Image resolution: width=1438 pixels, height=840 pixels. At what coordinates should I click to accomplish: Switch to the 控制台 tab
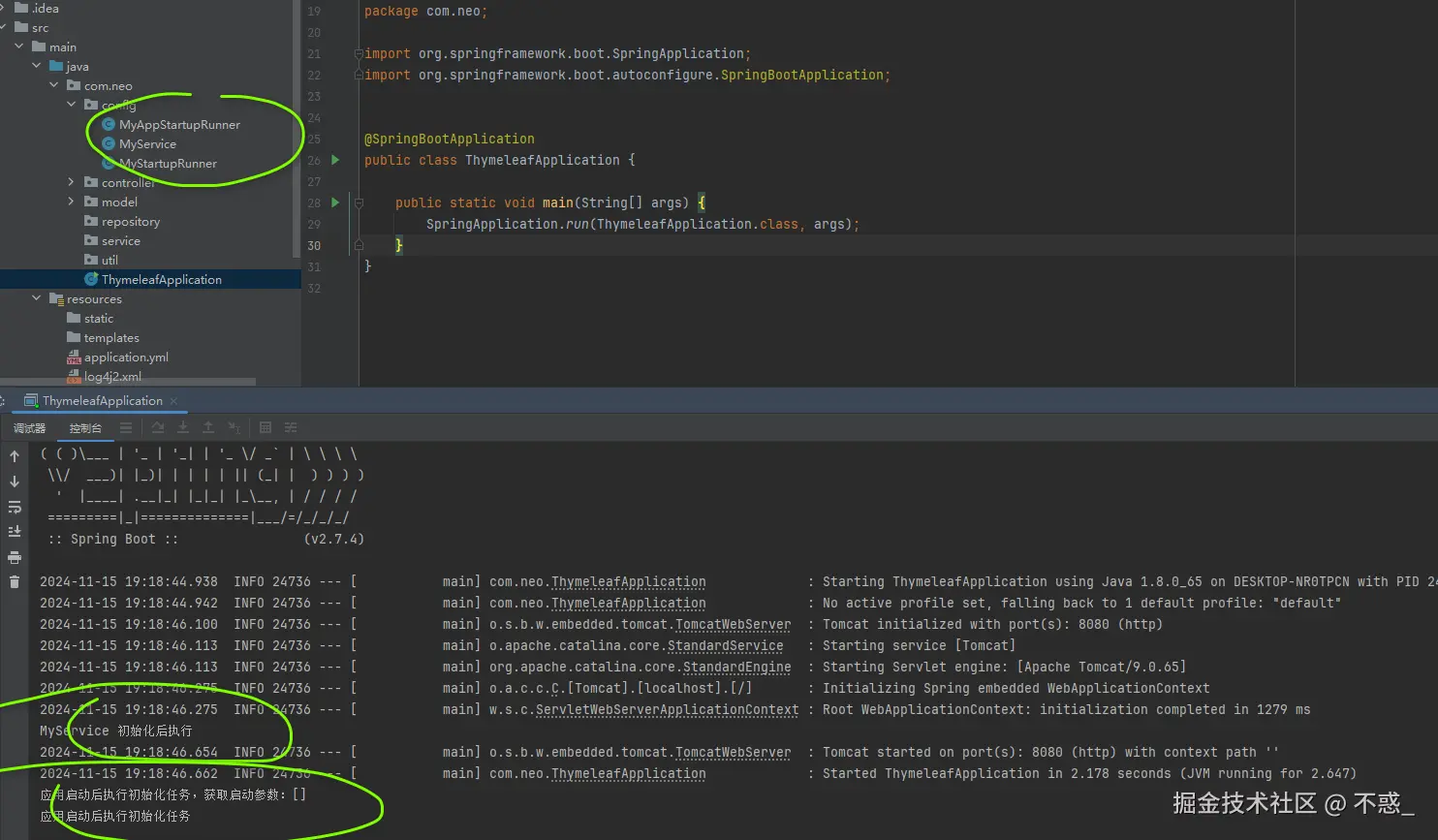pyautogui.click(x=85, y=428)
